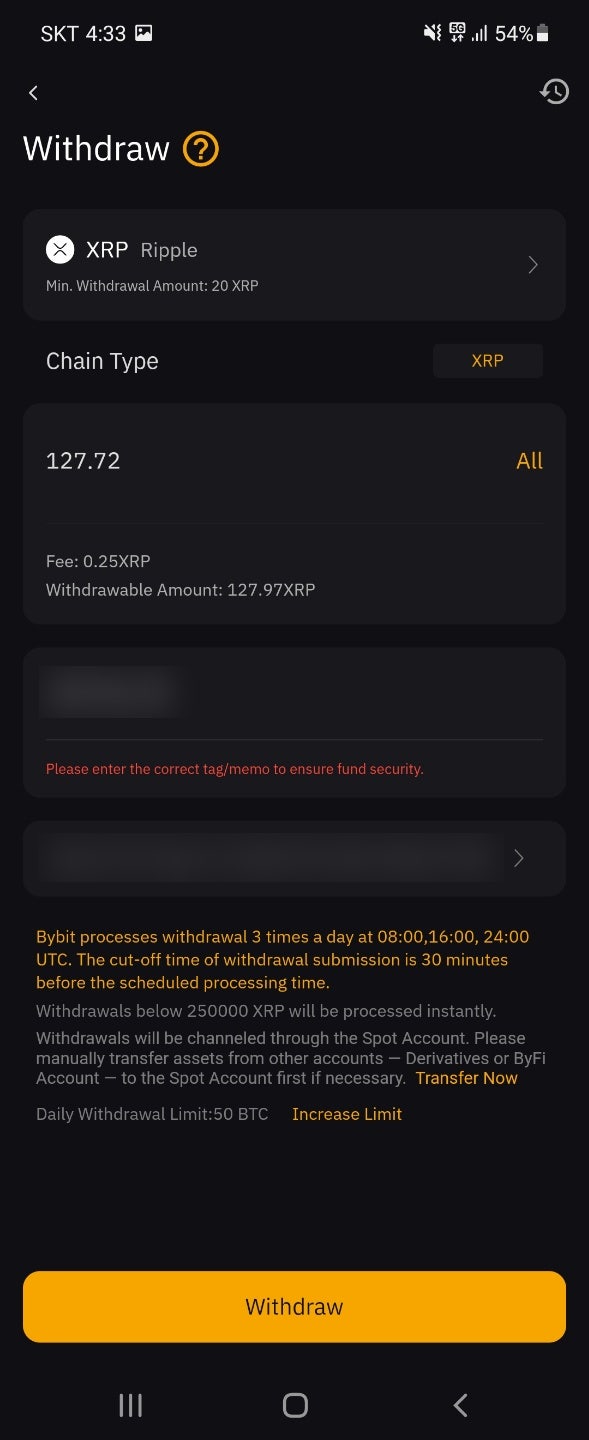
Task: Tap the XRP coin logo icon
Action: [x=60, y=250]
